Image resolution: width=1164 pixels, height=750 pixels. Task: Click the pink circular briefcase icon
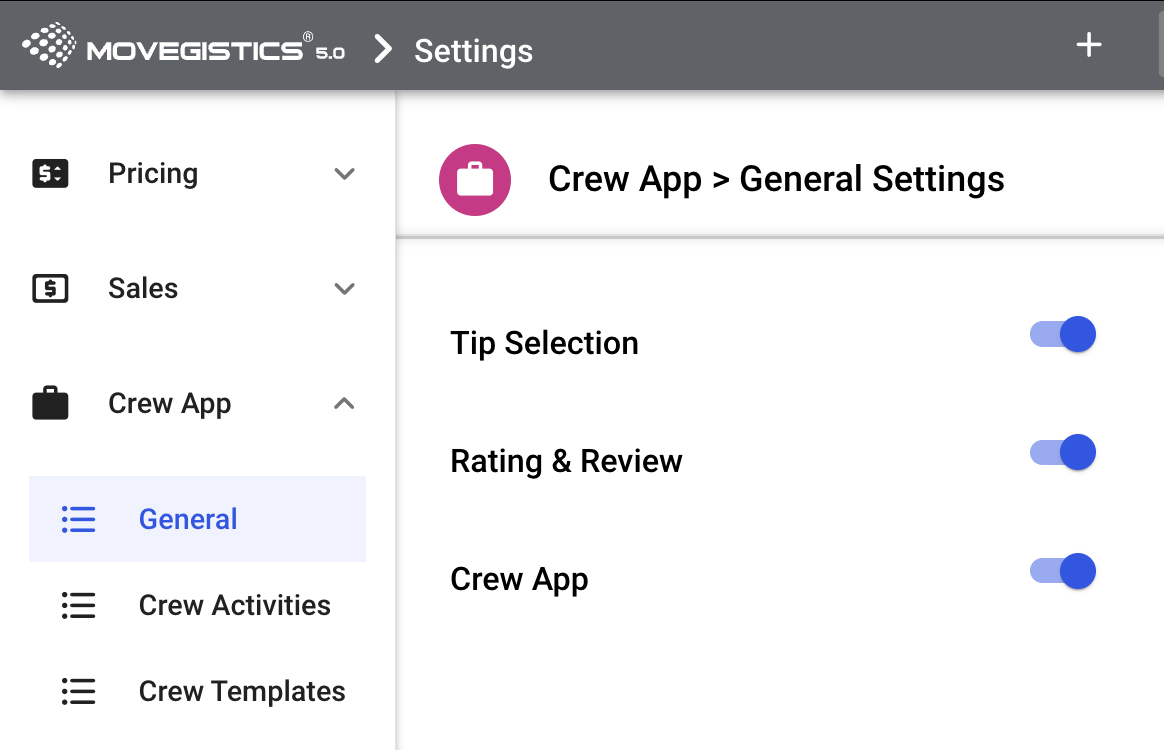[475, 180]
